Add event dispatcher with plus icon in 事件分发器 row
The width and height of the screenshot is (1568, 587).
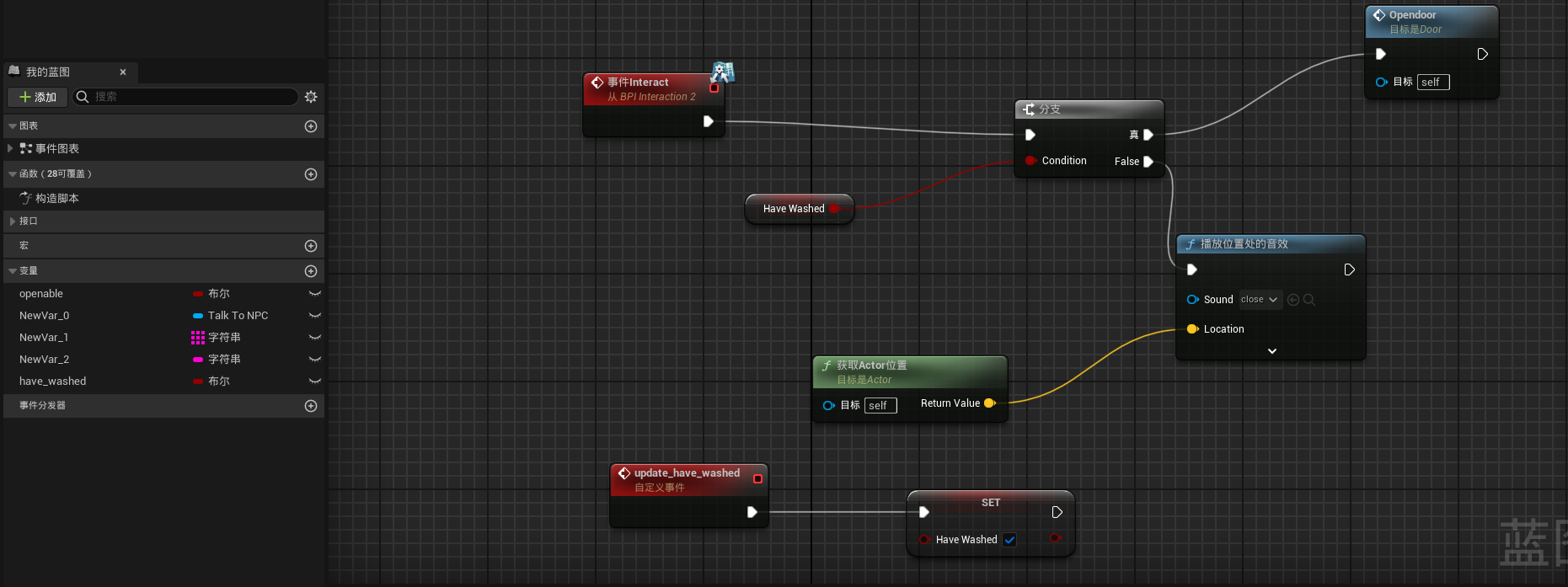(311, 406)
